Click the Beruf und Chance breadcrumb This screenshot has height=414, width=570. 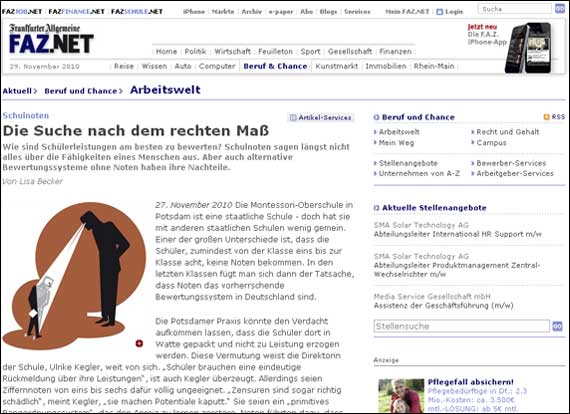click(x=81, y=91)
